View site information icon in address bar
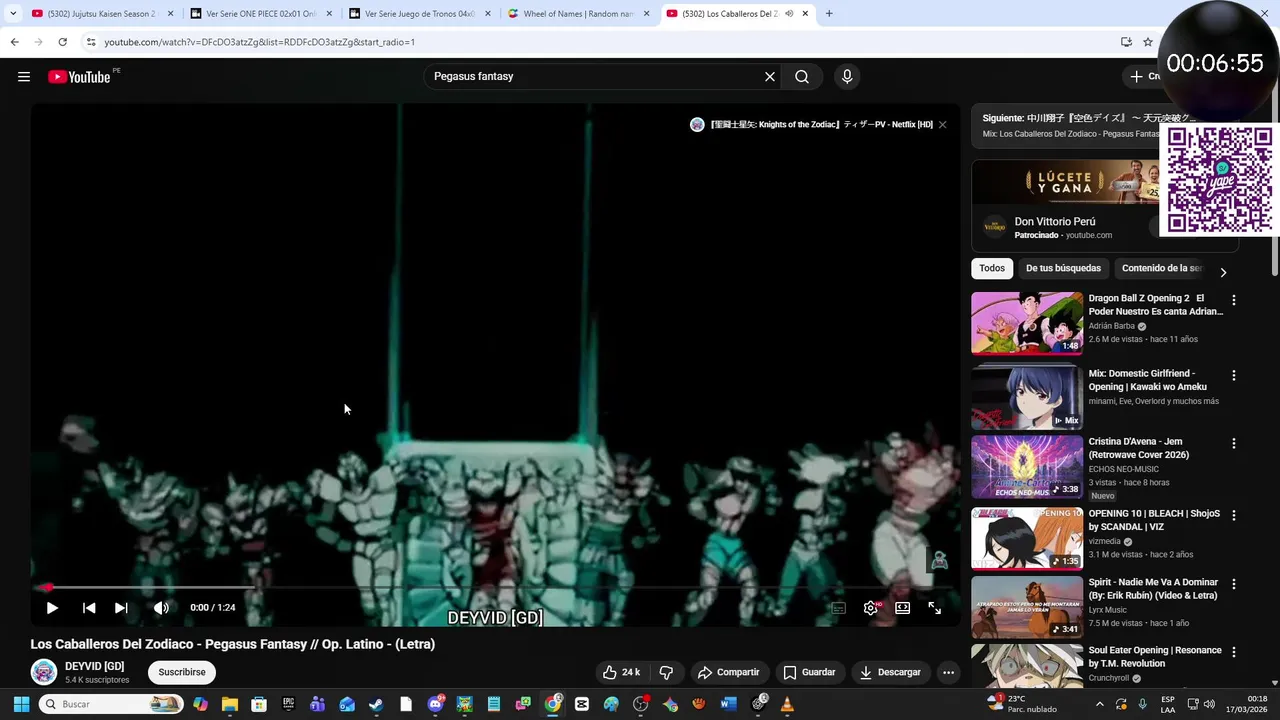The width and height of the screenshot is (1280, 720). point(91,42)
